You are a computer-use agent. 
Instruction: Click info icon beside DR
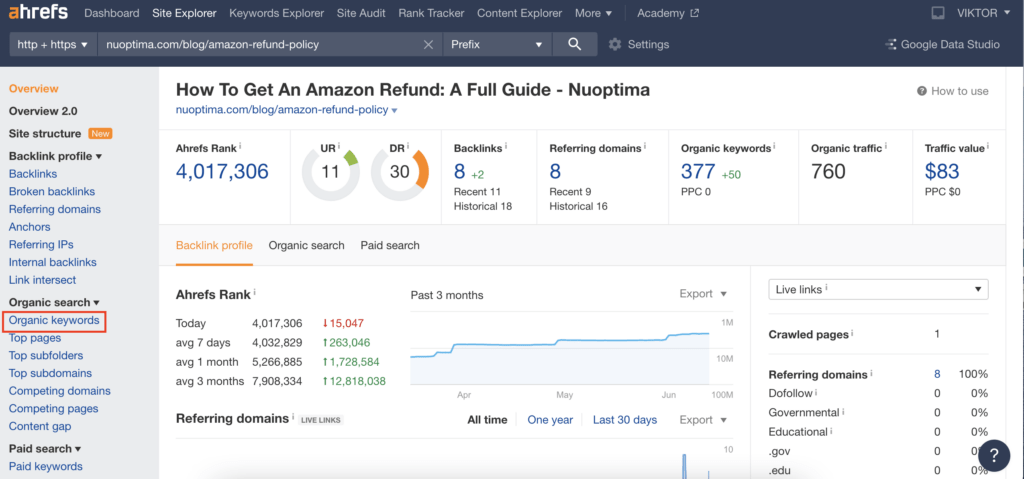(408, 146)
